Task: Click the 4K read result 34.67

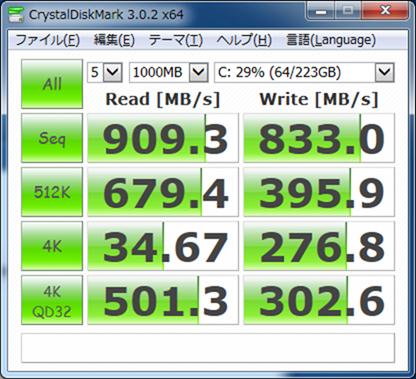Action: pos(163,246)
